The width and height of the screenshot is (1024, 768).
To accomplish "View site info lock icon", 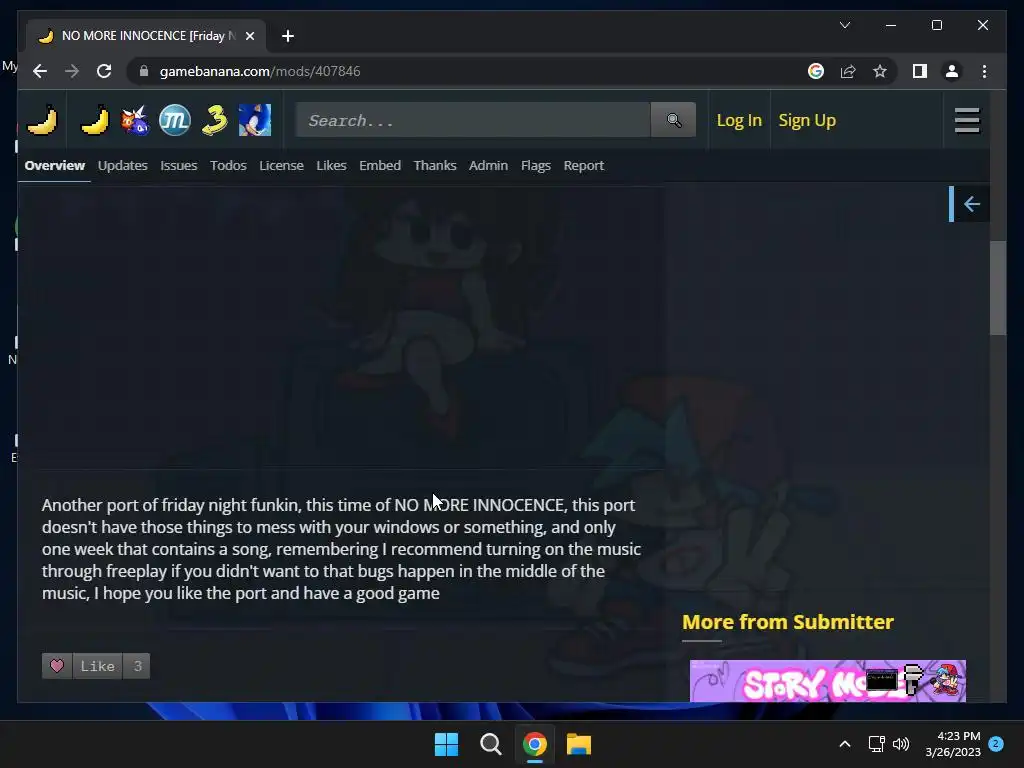I will click(x=144, y=71).
